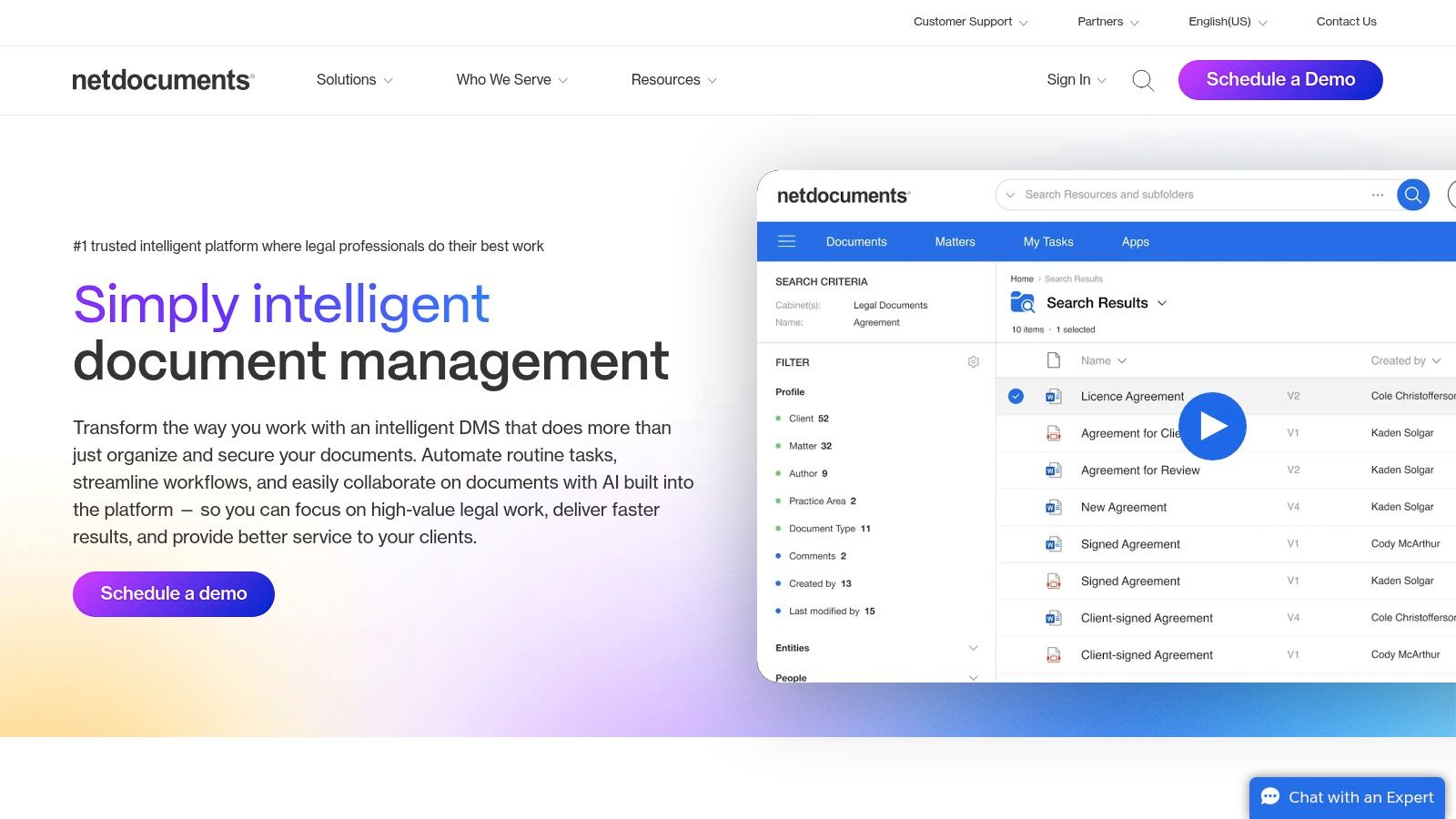Click the PDF icon for Client-signed Agreement V1
The height and width of the screenshot is (819, 1456).
pos(1054,654)
